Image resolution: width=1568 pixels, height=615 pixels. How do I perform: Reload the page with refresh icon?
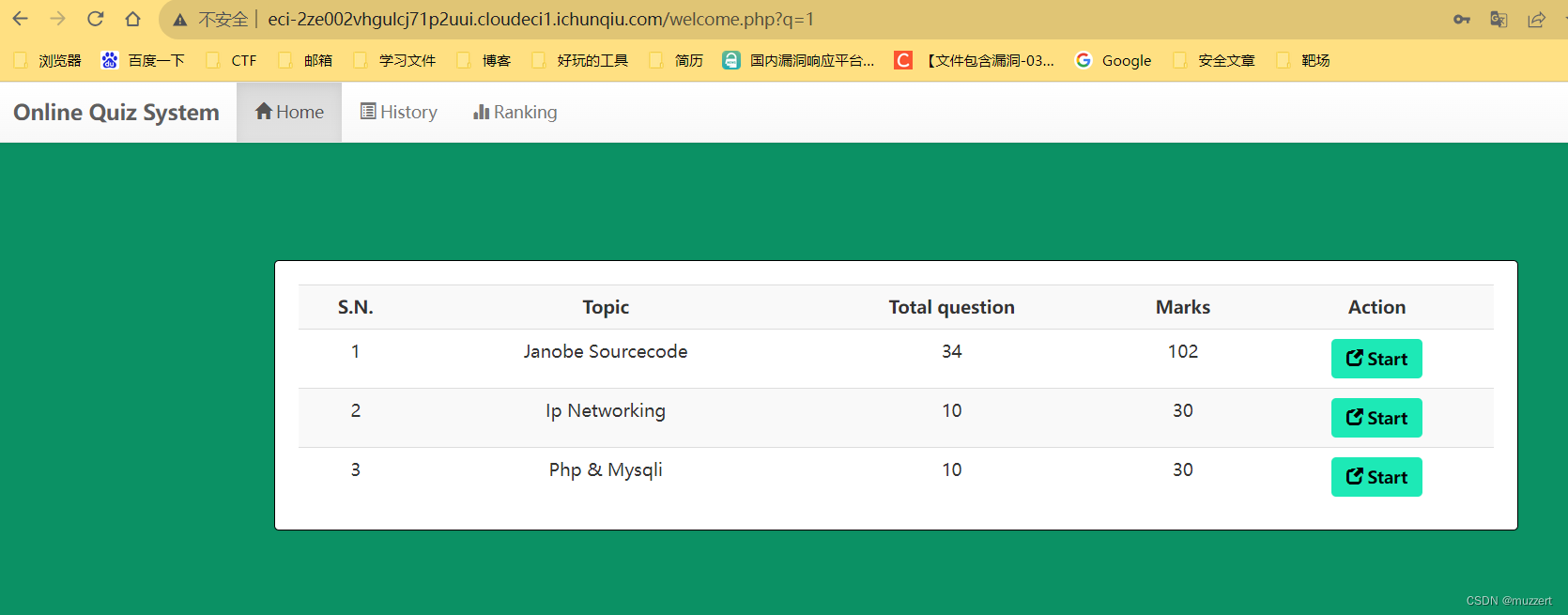(95, 19)
